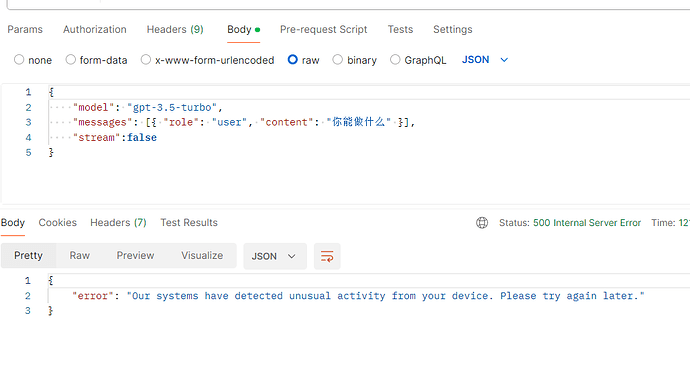
Task: Open the Pre-request Script tab
Action: pyautogui.click(x=323, y=29)
